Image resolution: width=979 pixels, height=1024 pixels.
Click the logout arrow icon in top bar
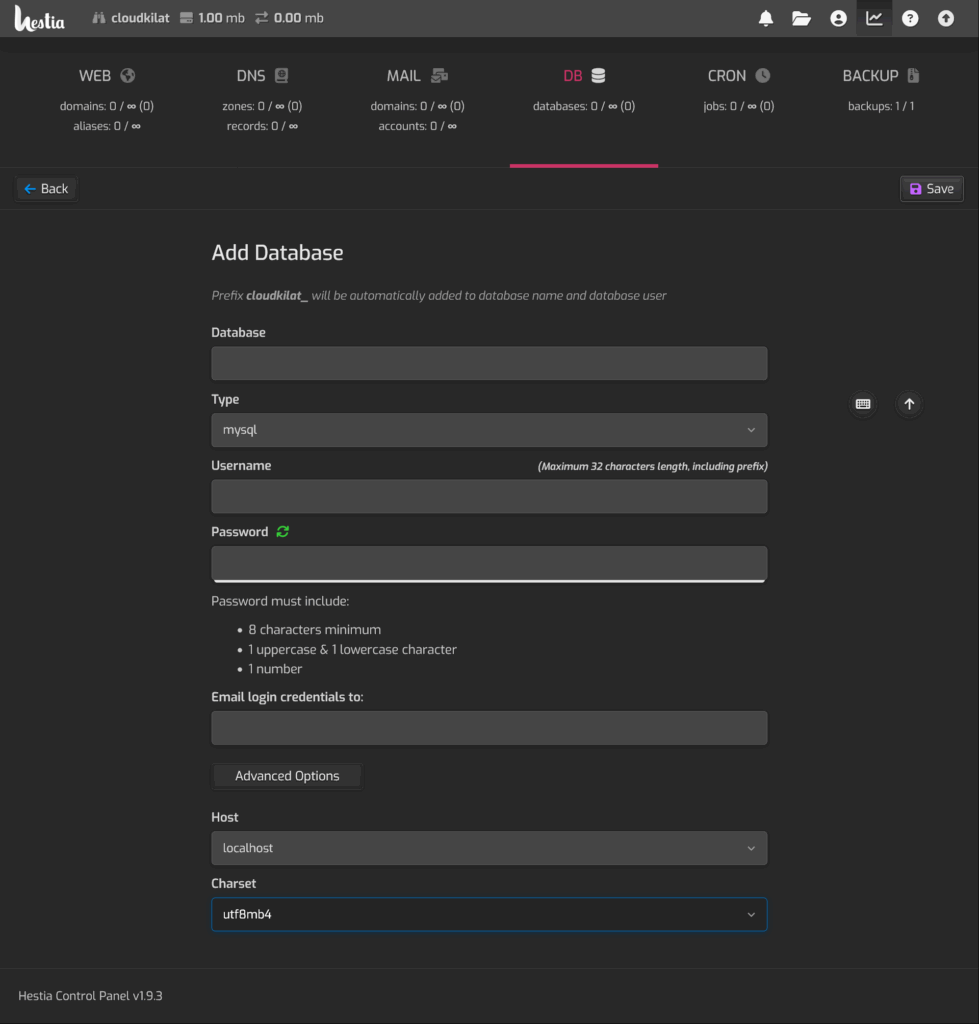coord(946,18)
